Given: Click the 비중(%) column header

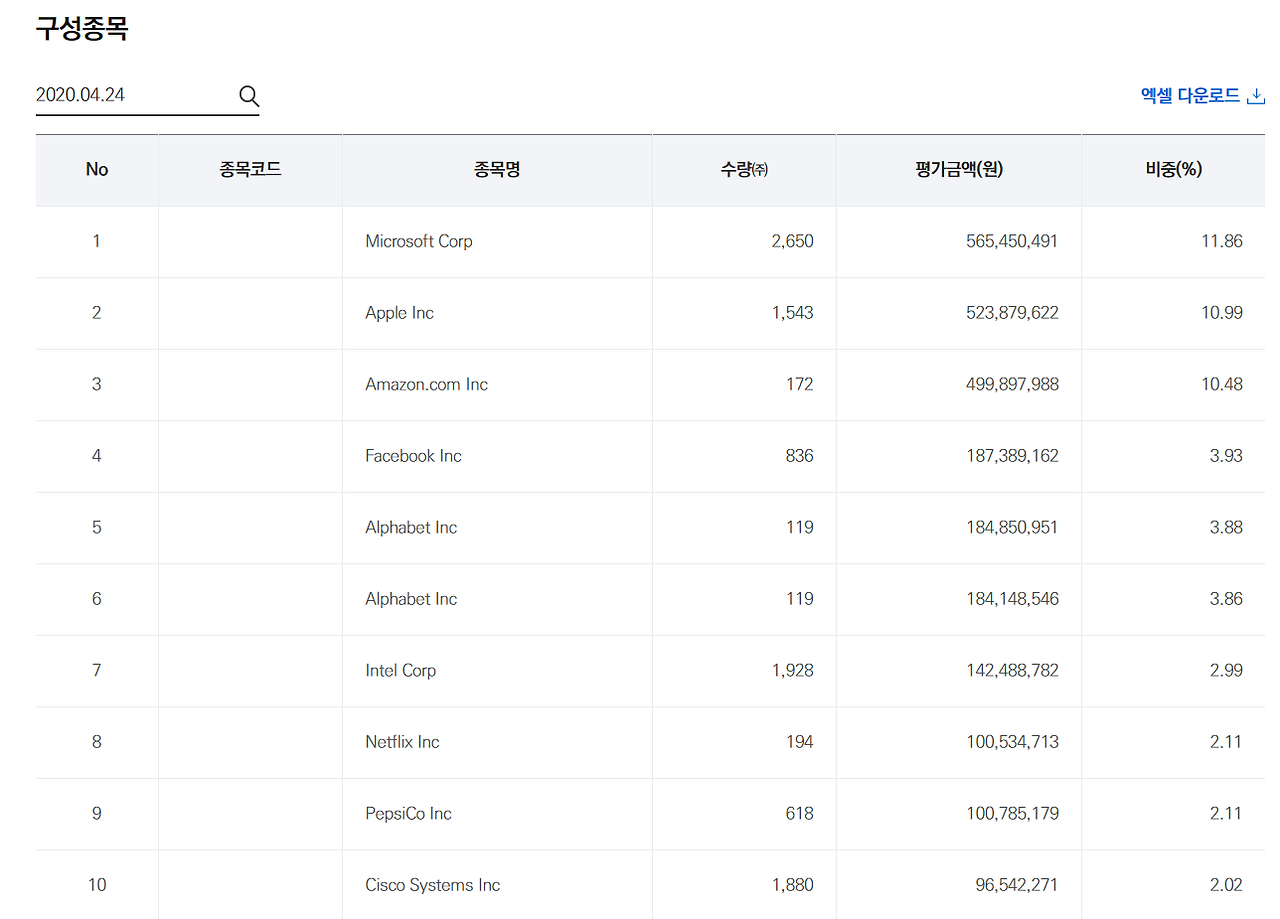Looking at the screenshot, I should 1173,170.
